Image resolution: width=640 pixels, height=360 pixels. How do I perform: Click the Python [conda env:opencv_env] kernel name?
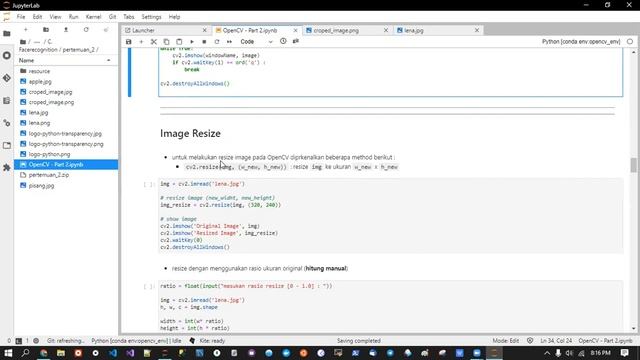pos(581,42)
